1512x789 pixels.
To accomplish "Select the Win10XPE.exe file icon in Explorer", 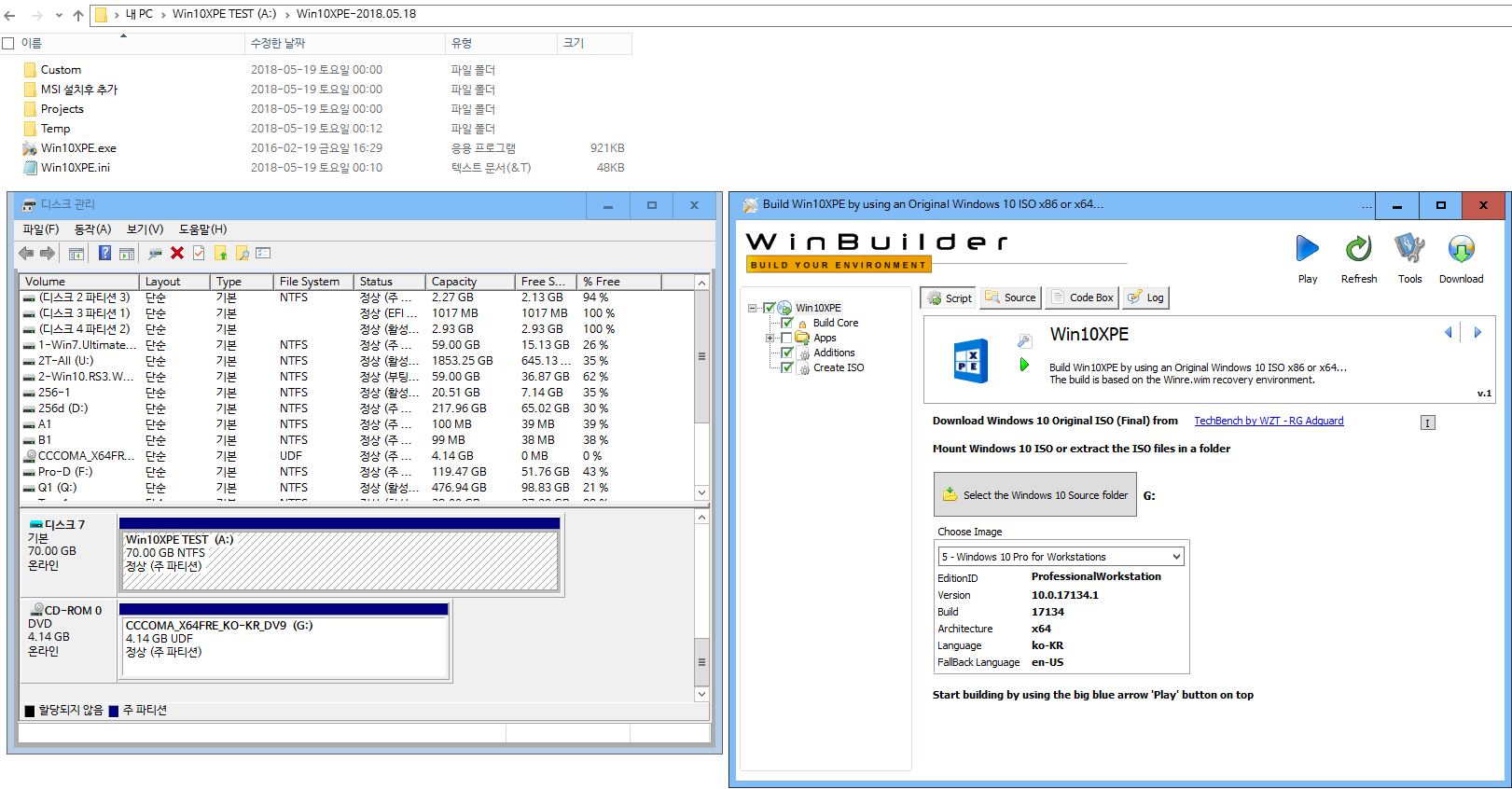I will (30, 148).
